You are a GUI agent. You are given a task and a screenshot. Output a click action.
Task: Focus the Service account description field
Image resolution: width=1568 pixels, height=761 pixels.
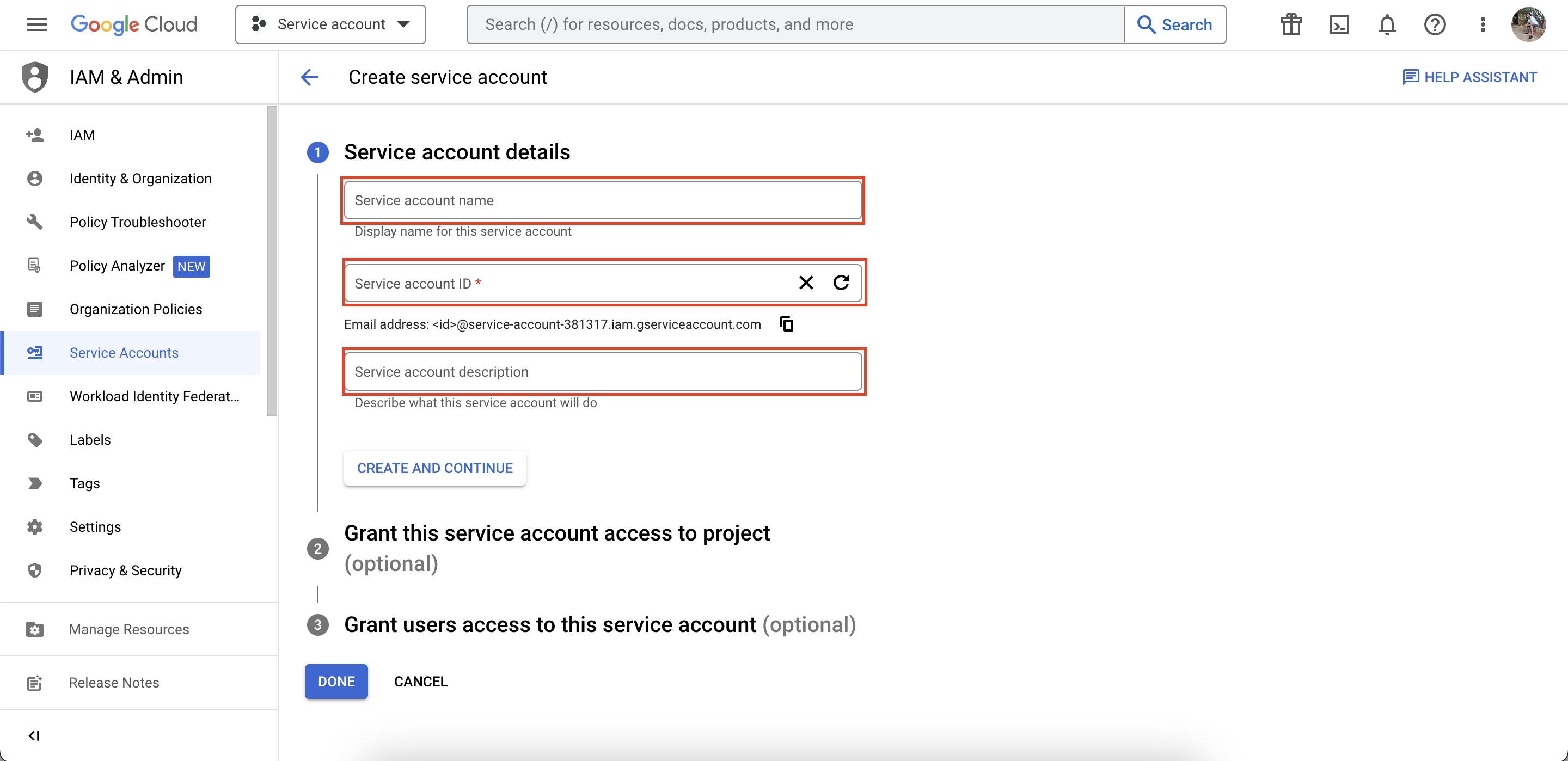click(603, 371)
